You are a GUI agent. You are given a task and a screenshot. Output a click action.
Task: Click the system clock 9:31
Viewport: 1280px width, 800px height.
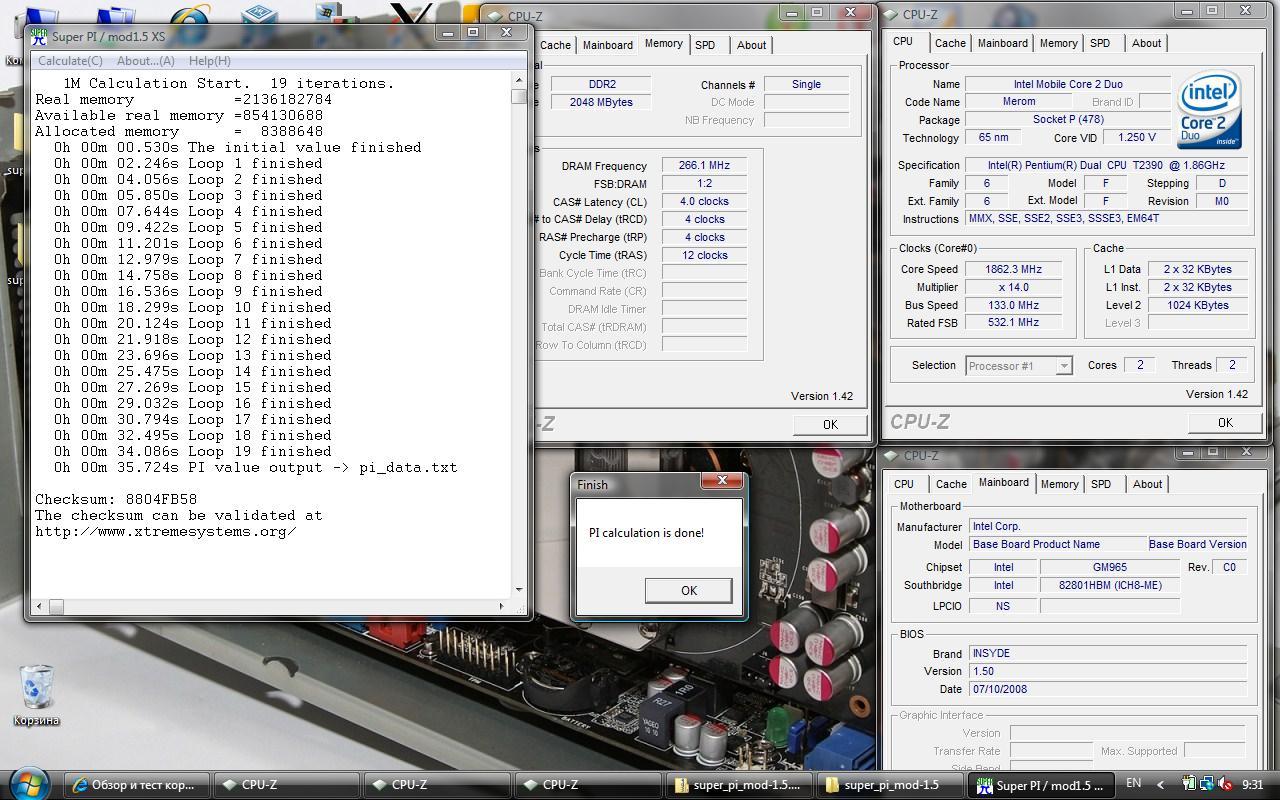click(x=1252, y=785)
